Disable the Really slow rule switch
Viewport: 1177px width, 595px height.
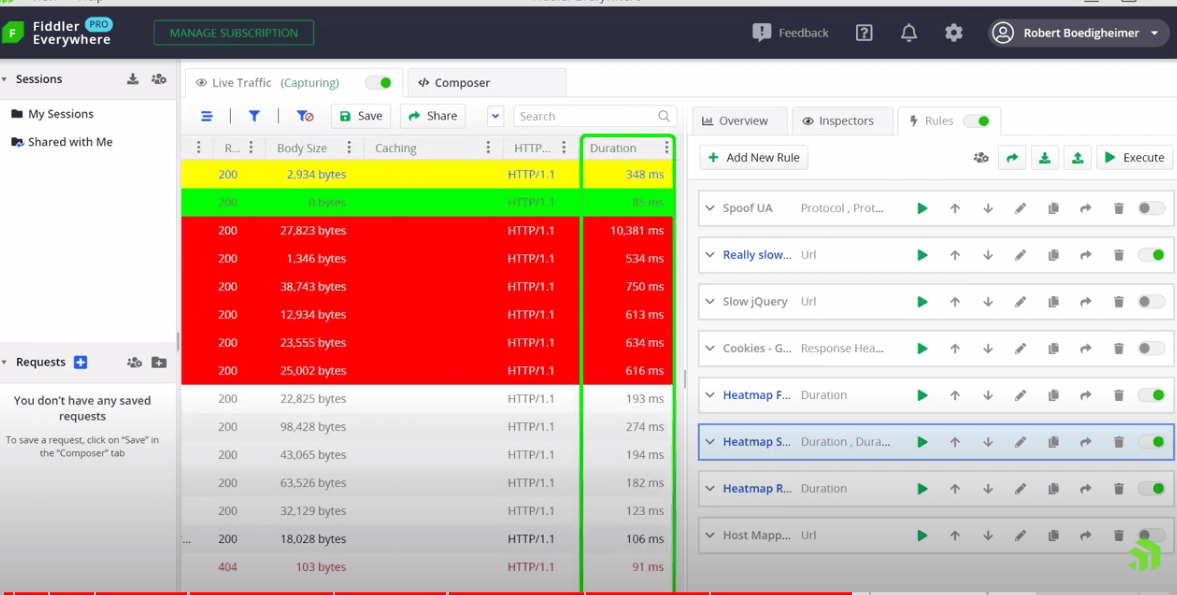[1151, 255]
